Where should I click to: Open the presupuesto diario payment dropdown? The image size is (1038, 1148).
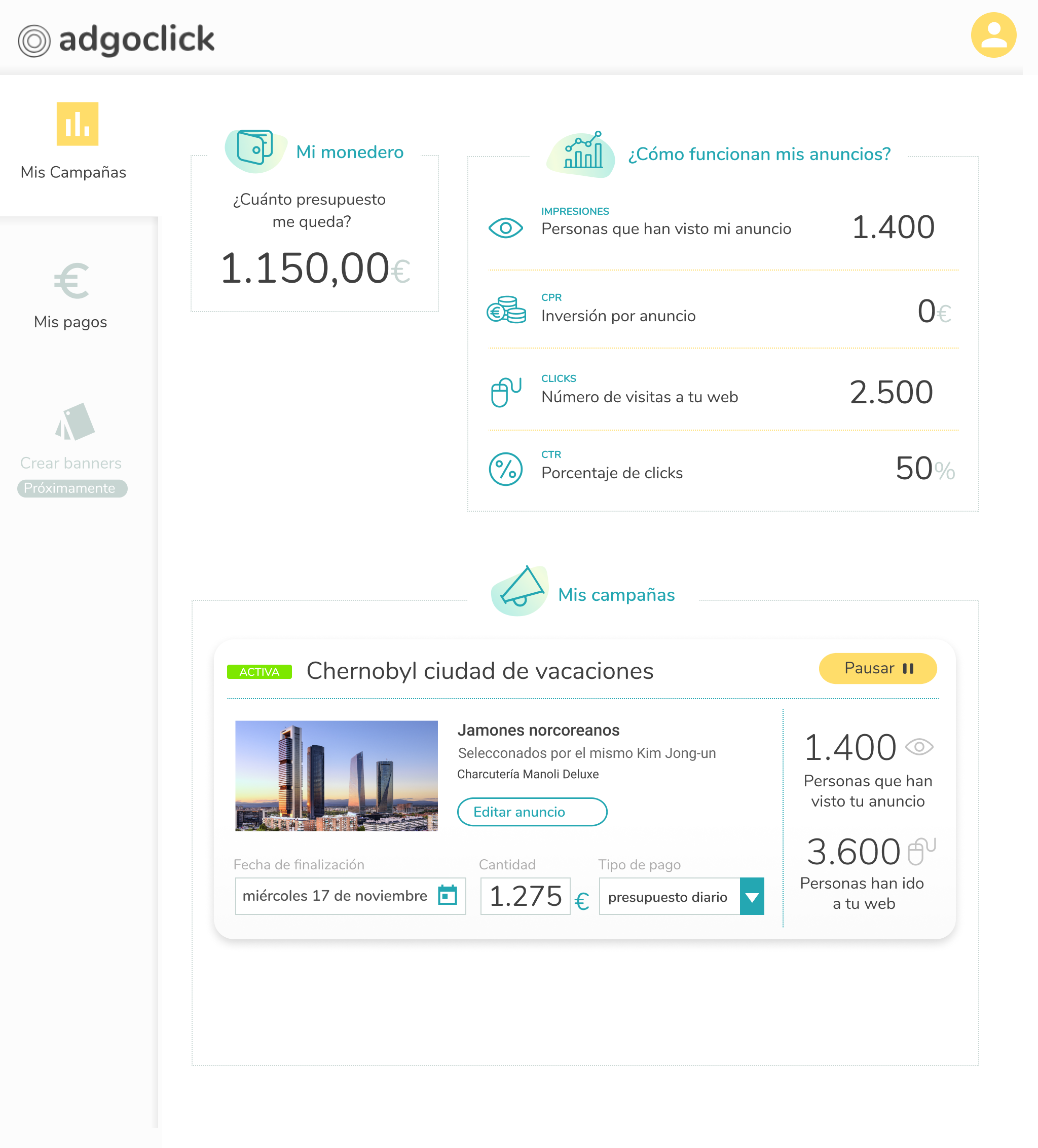(x=681, y=896)
